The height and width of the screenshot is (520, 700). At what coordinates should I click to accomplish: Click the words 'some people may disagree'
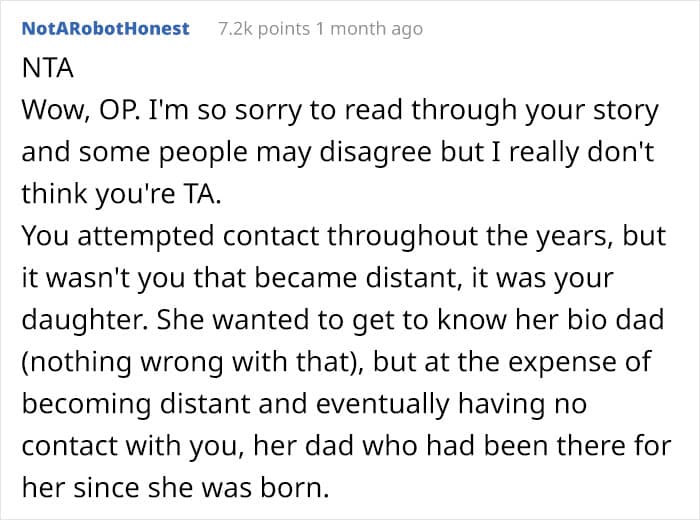click(x=255, y=152)
